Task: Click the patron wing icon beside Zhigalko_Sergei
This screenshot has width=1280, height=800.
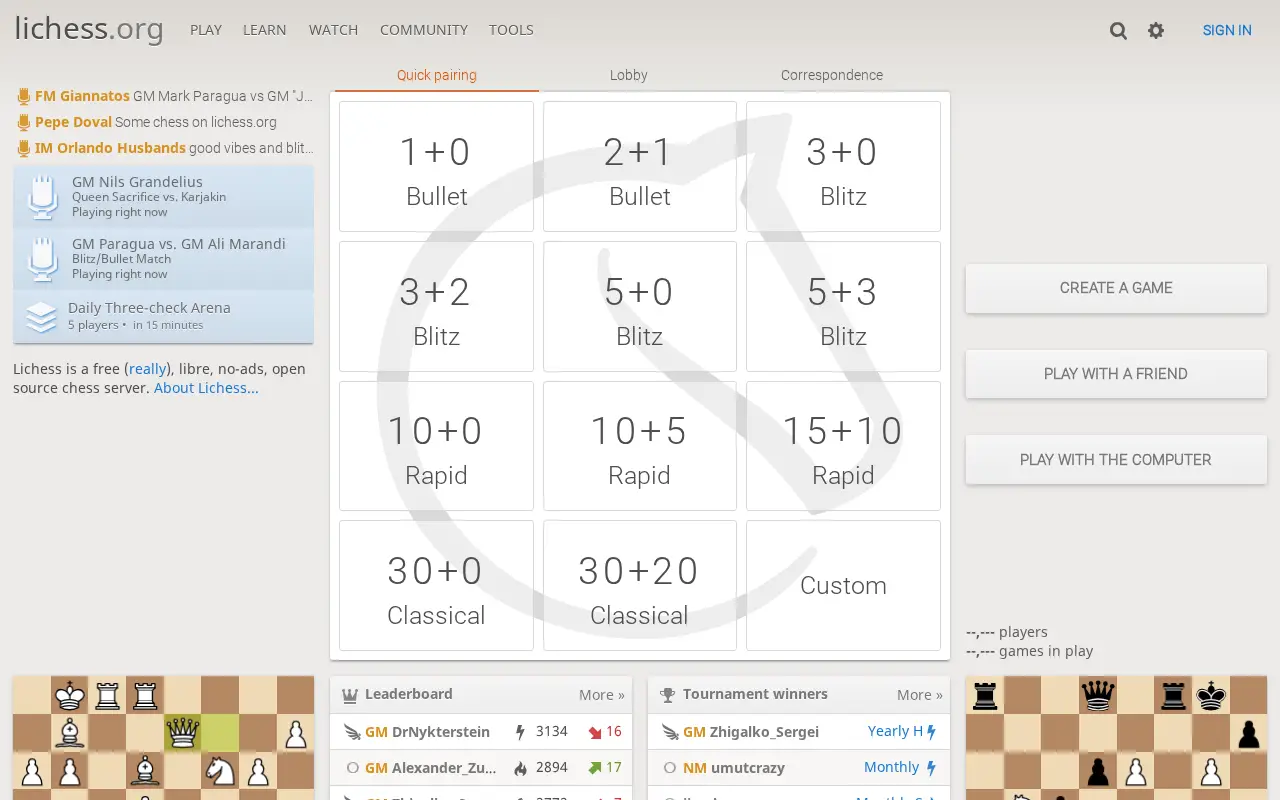Action: tap(670, 732)
